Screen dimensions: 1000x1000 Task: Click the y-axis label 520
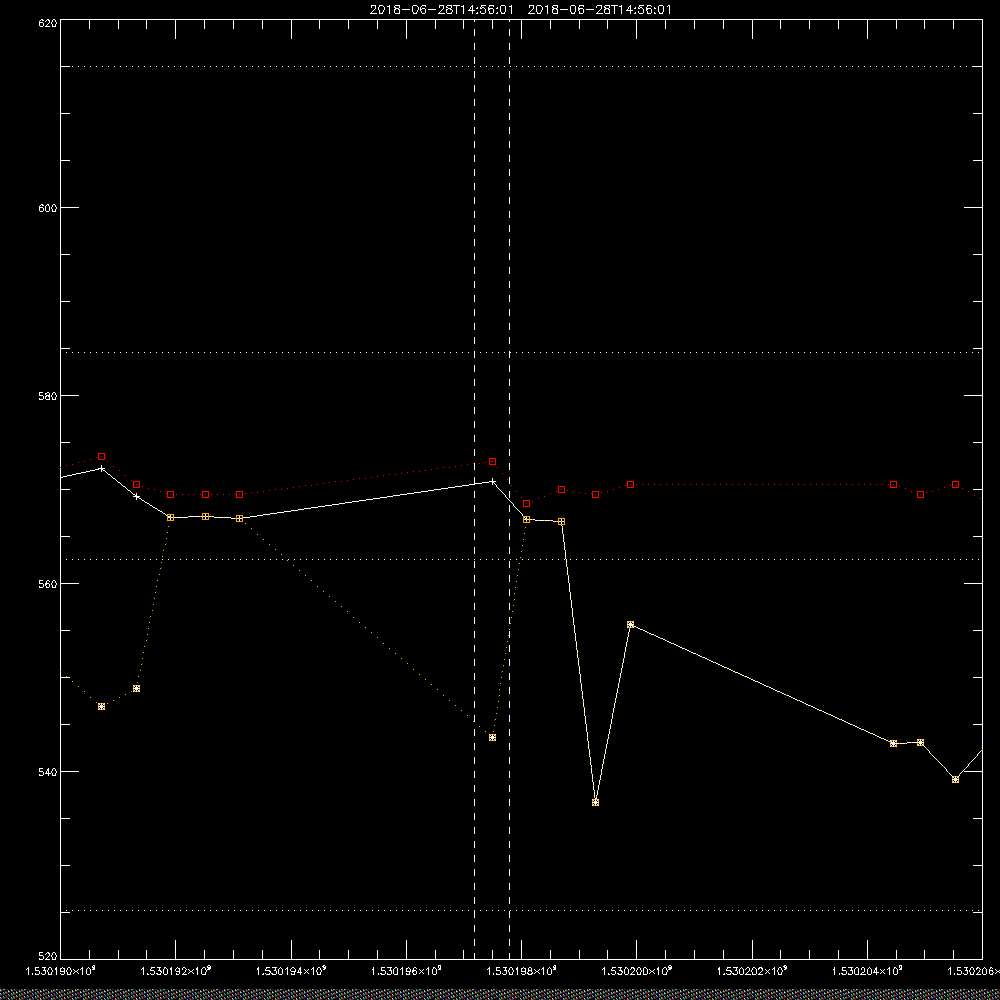[48, 957]
